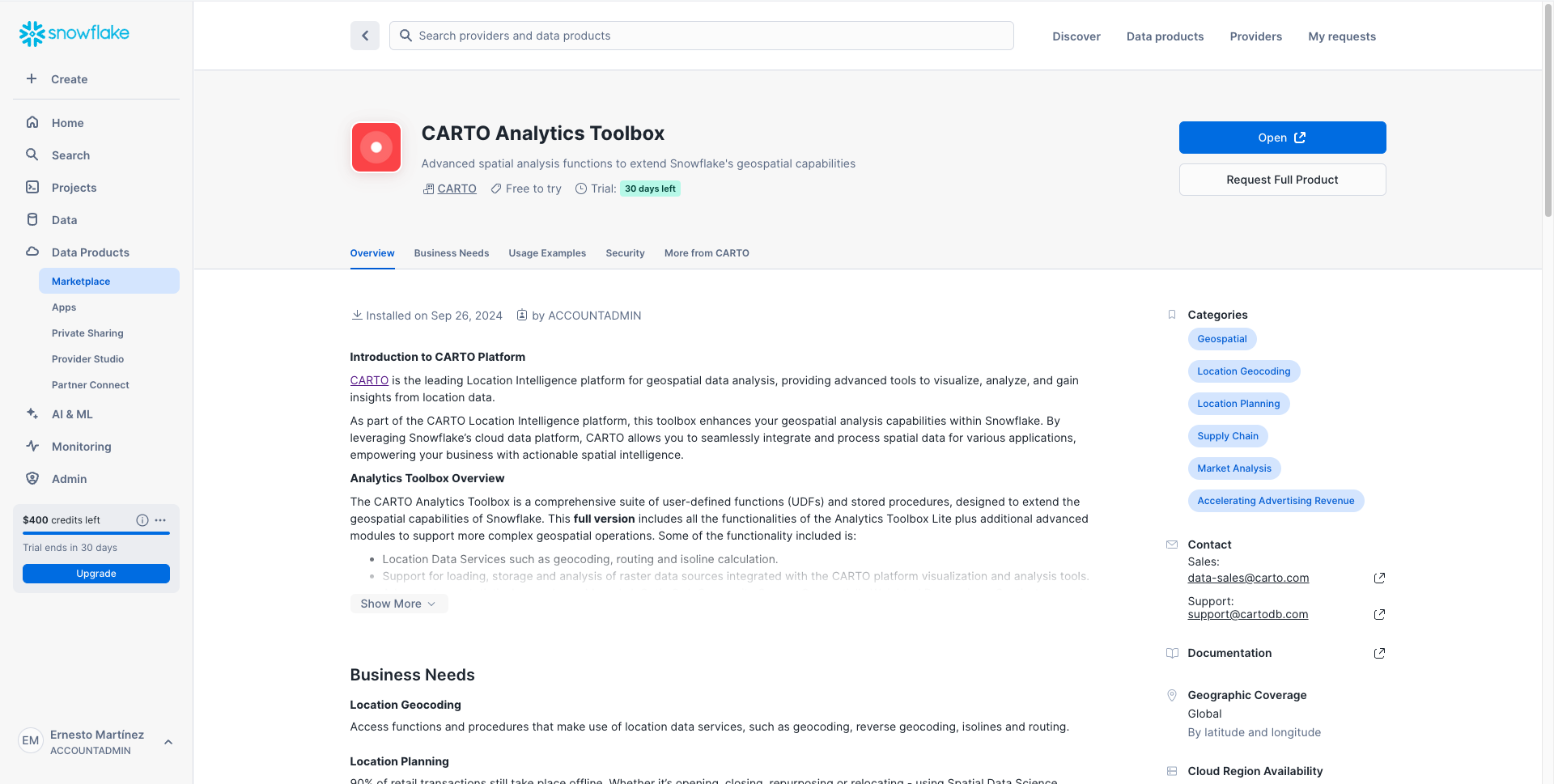Viewport: 1554px width, 784px height.
Task: Open the Providers top navigation item
Action: tap(1255, 36)
